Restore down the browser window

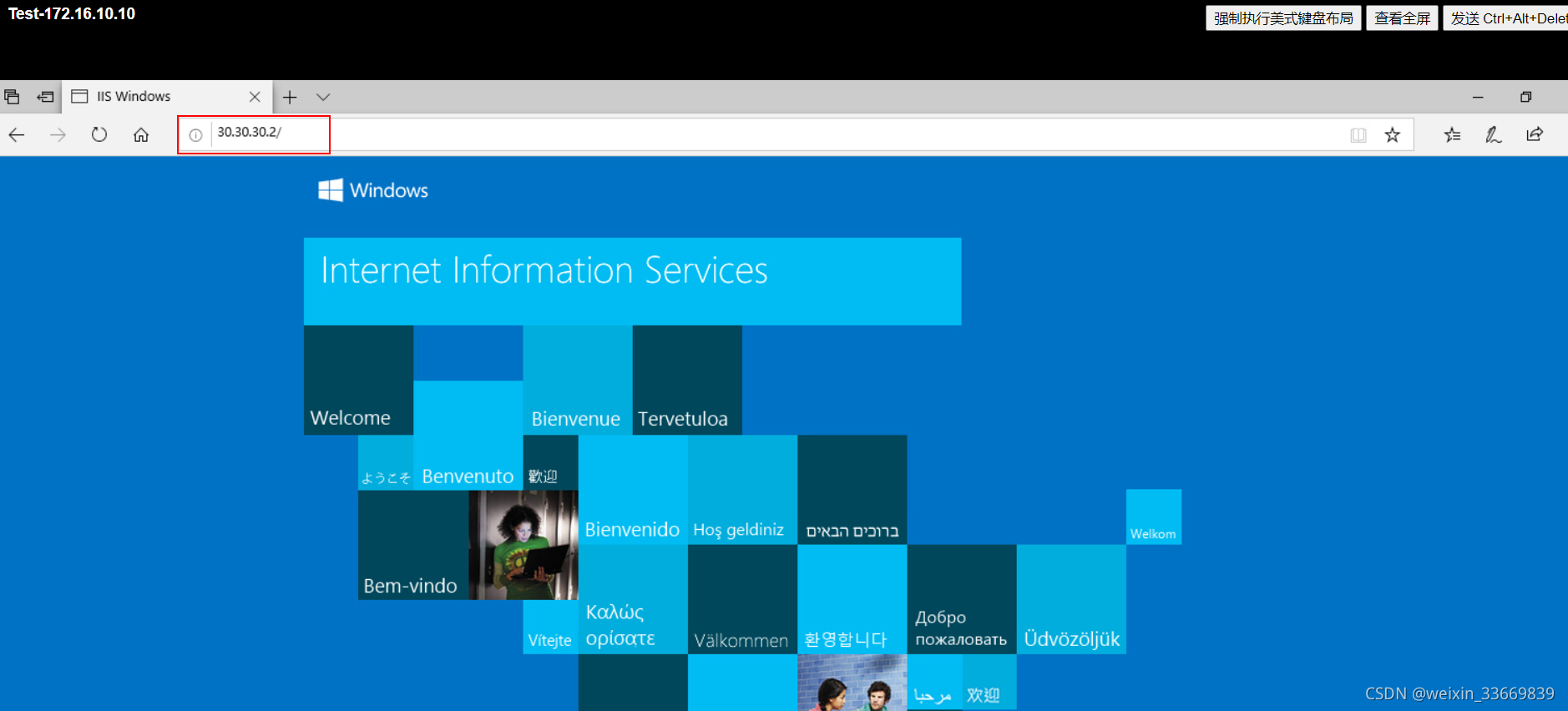pos(1525,98)
